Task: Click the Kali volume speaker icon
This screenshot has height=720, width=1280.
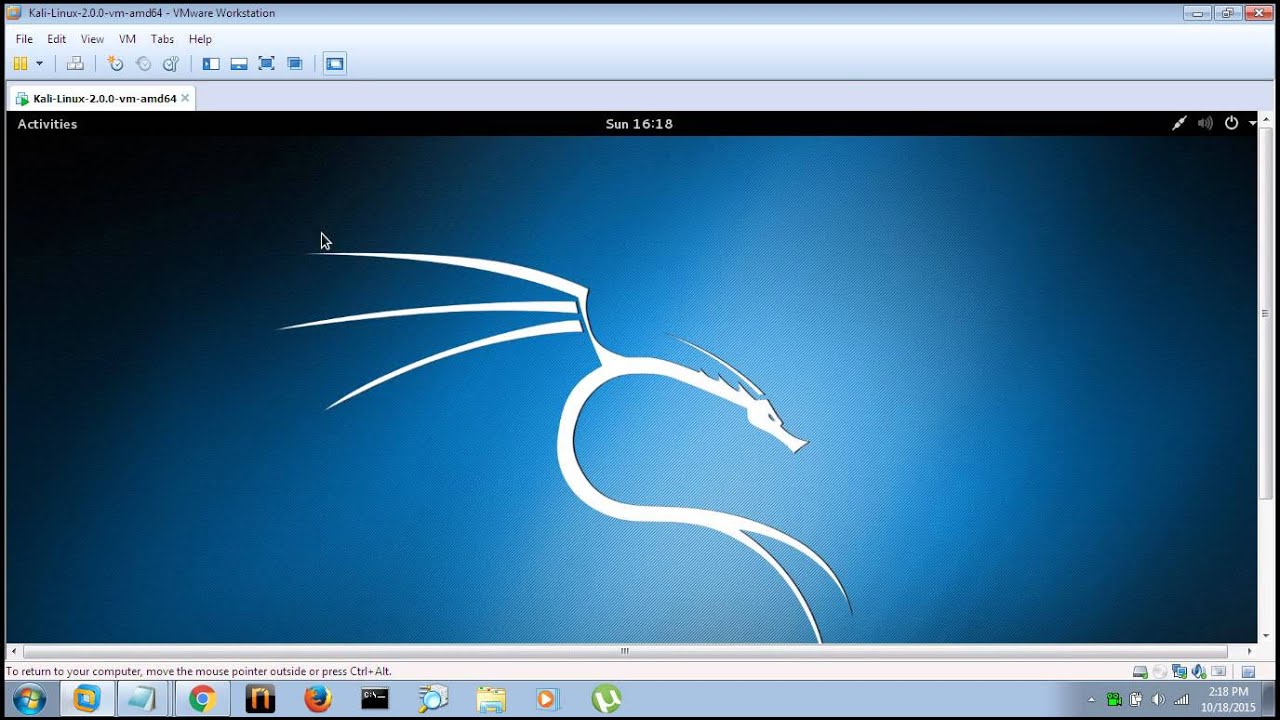Action: pos(1205,123)
